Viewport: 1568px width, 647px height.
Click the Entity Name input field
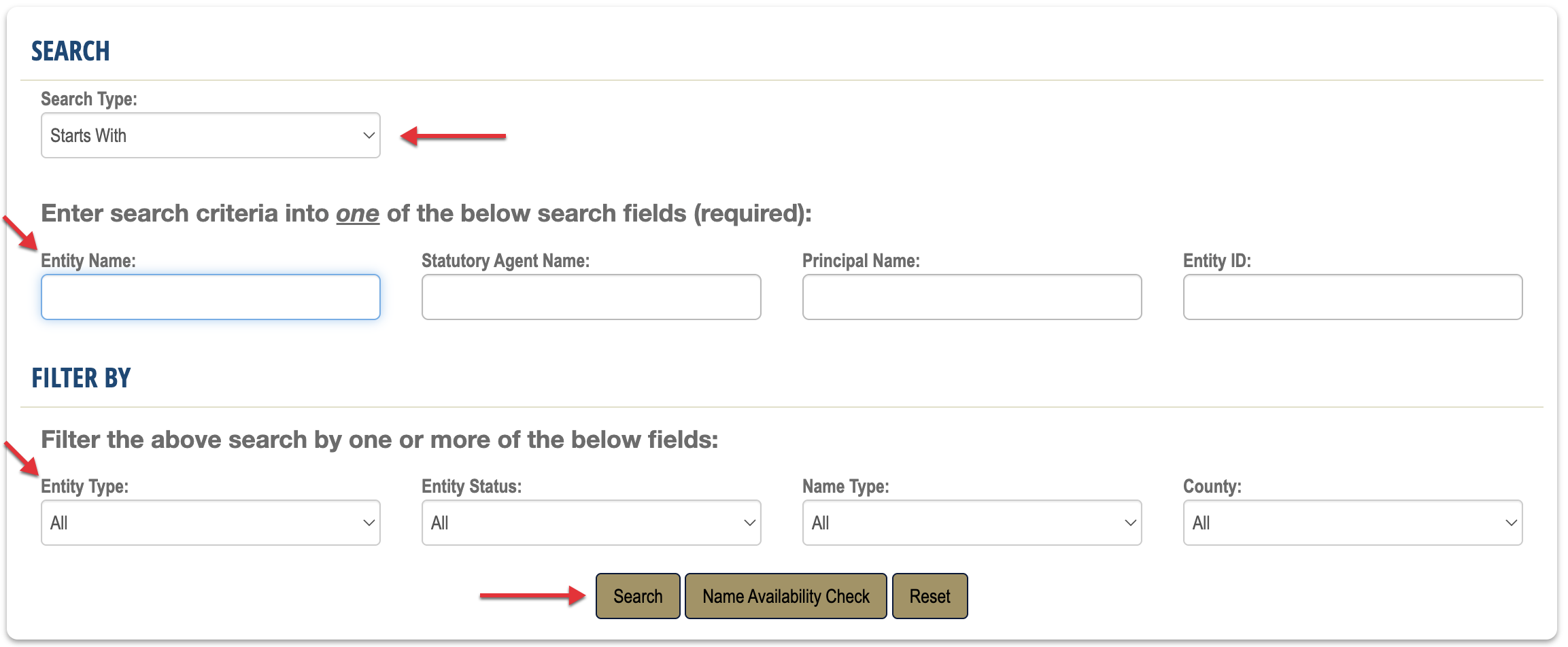(x=210, y=297)
